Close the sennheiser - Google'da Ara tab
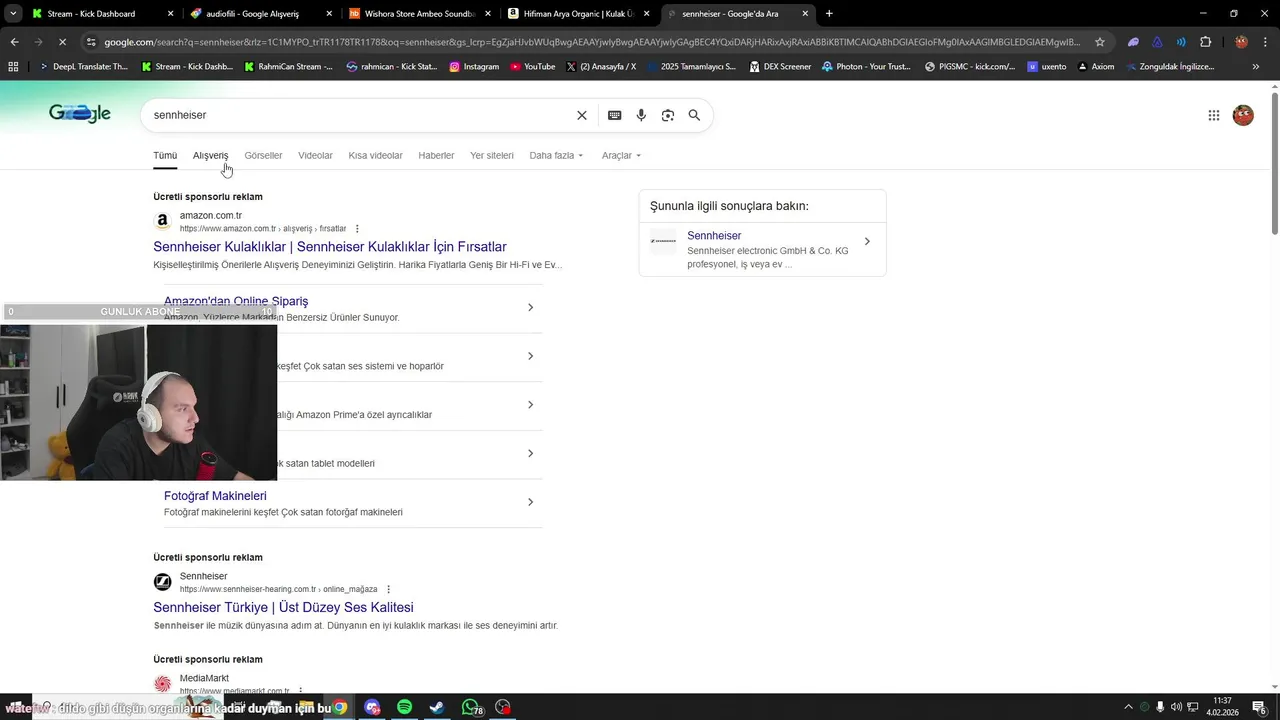Viewport: 1280px width, 720px height. click(805, 14)
